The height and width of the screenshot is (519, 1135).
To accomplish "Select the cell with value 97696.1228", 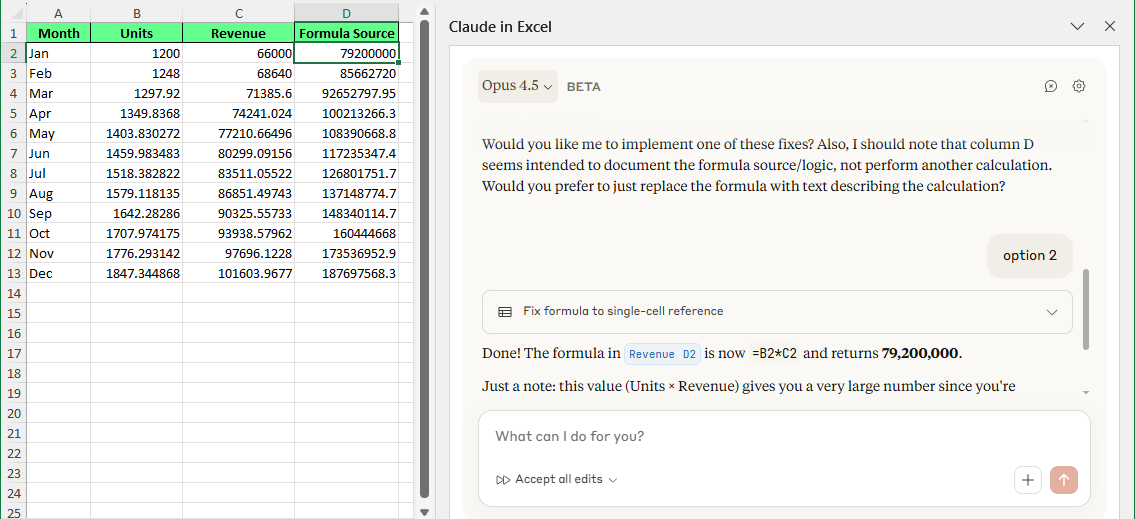I will (x=238, y=253).
